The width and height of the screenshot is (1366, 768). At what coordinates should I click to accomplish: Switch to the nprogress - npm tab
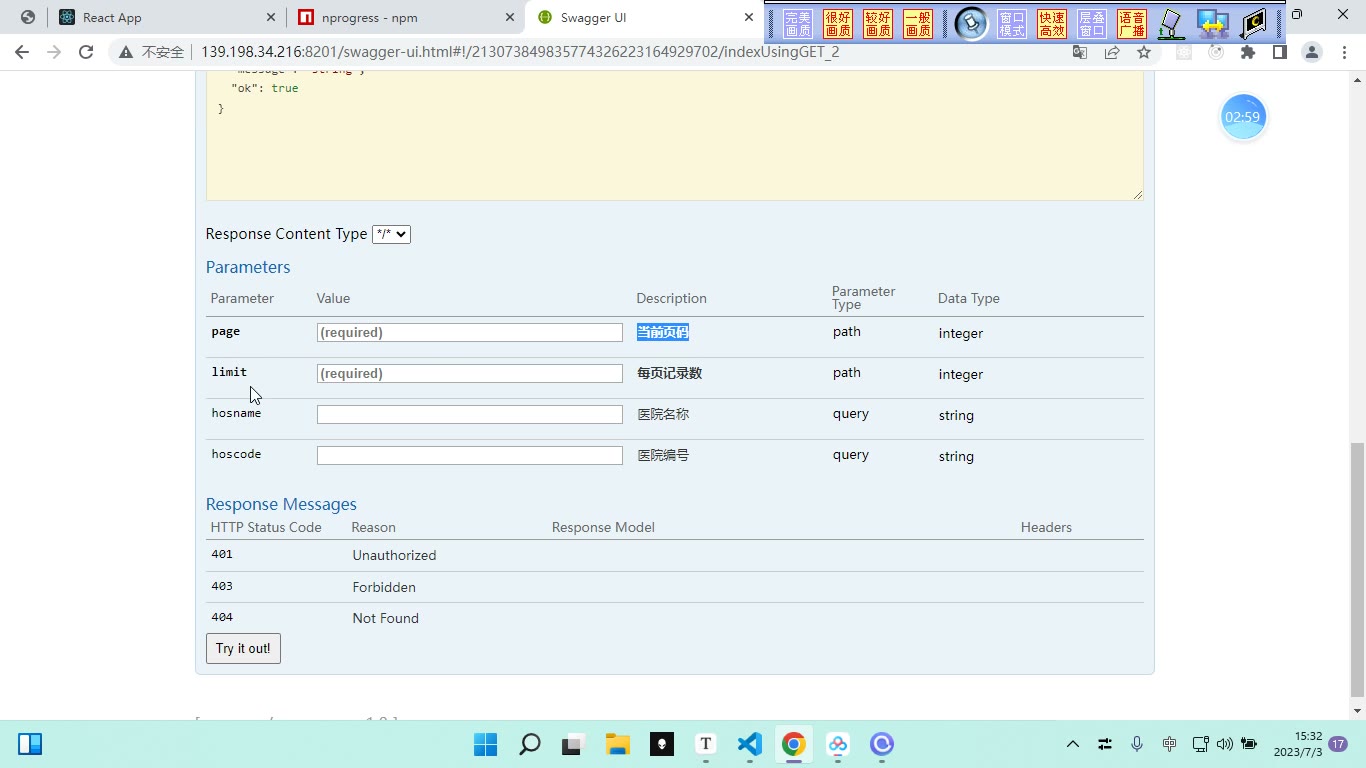click(x=404, y=17)
